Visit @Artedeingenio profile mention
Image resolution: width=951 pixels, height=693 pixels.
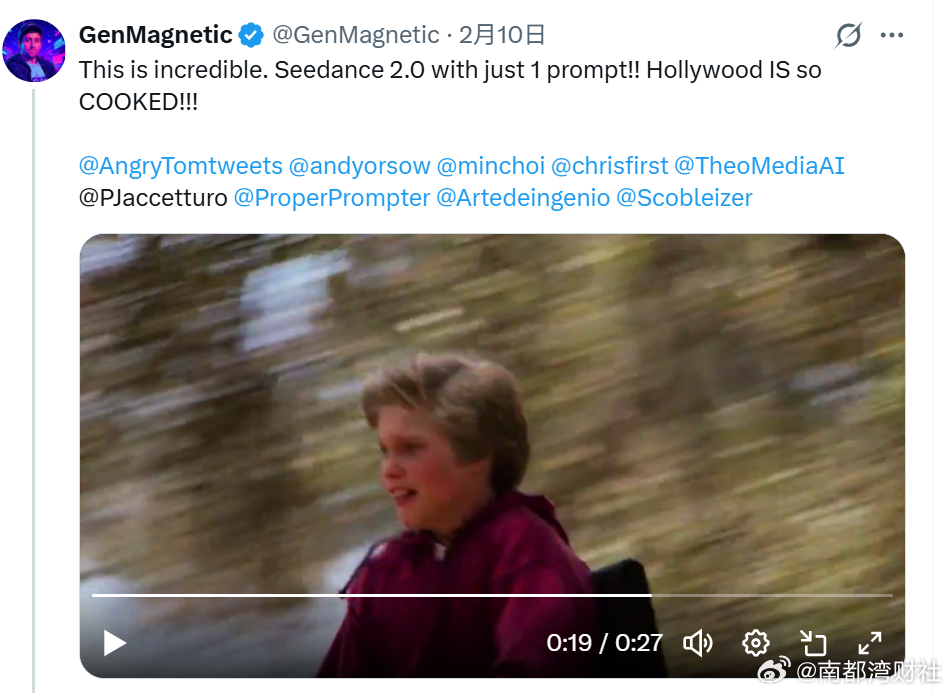(x=523, y=198)
